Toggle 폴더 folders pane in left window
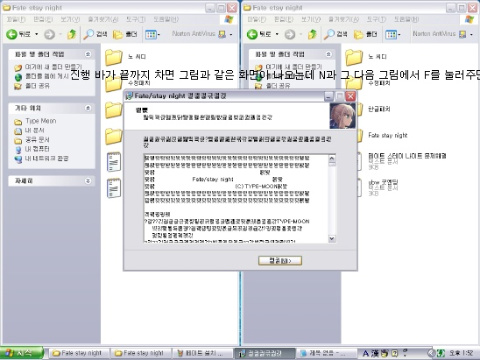This screenshot has width=480, height=360. click(125, 34)
